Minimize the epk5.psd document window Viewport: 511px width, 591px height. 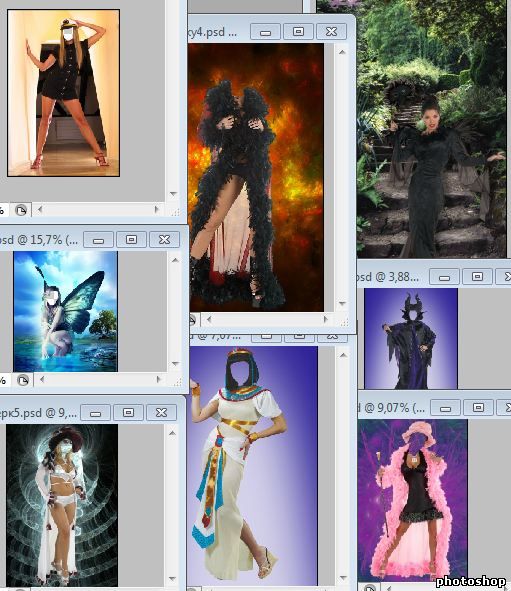point(95,413)
